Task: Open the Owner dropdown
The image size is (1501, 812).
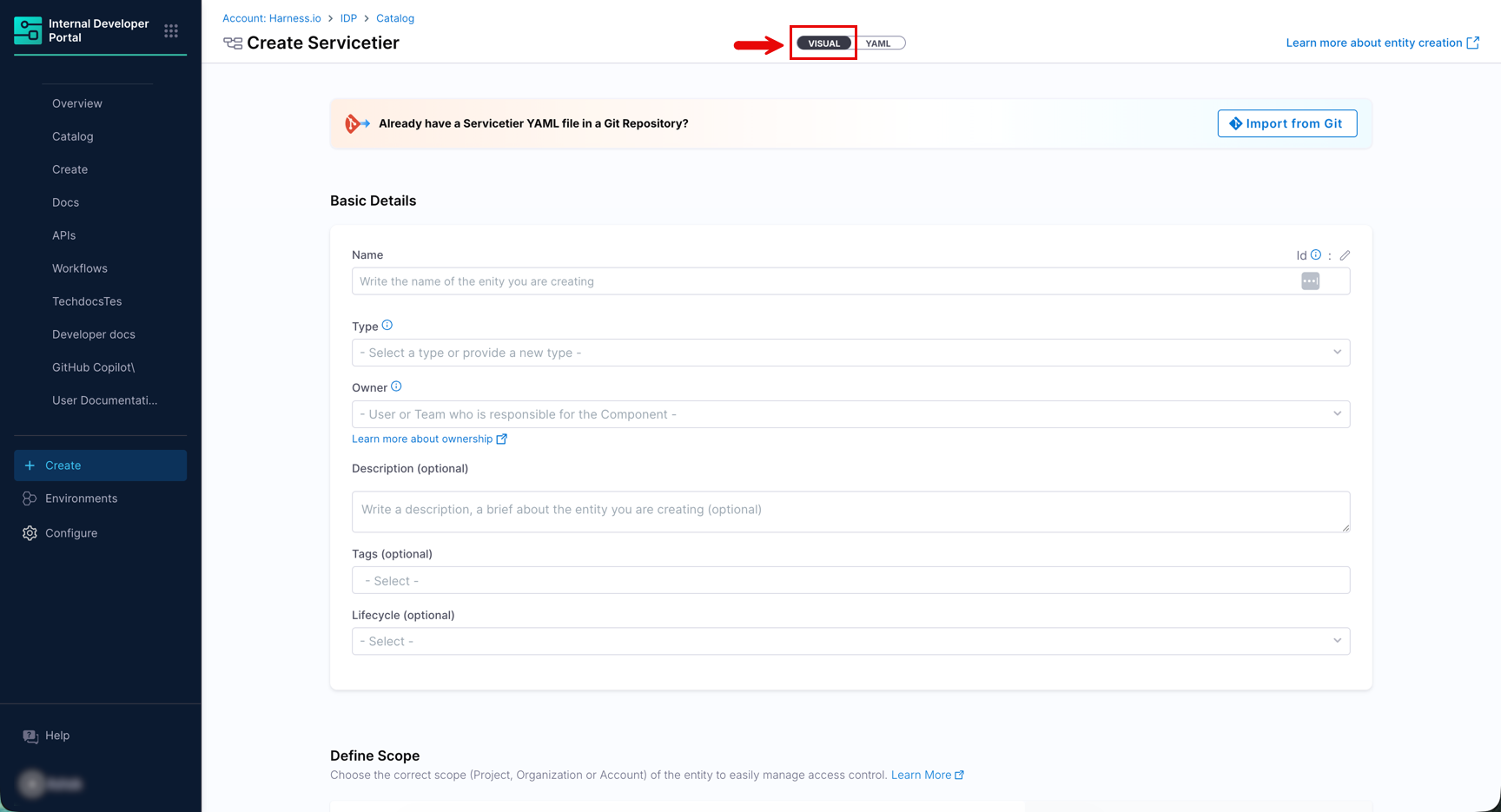Action: (850, 414)
